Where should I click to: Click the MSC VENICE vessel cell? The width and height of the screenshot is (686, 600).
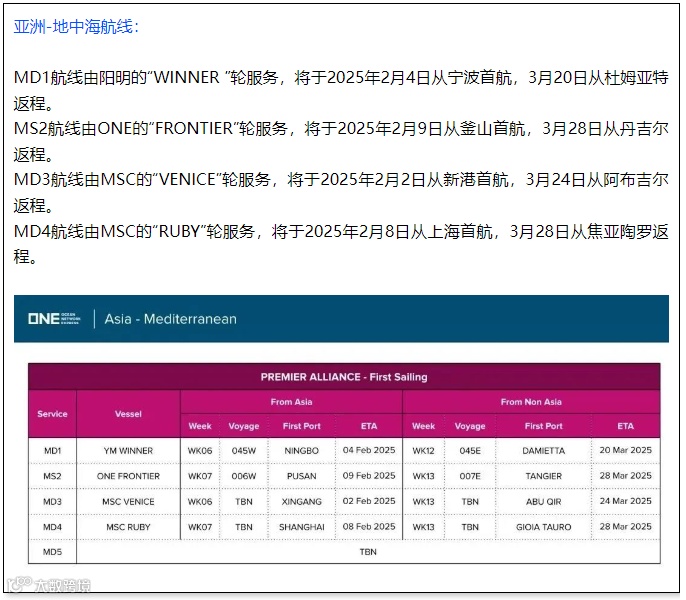pyautogui.click(x=128, y=502)
